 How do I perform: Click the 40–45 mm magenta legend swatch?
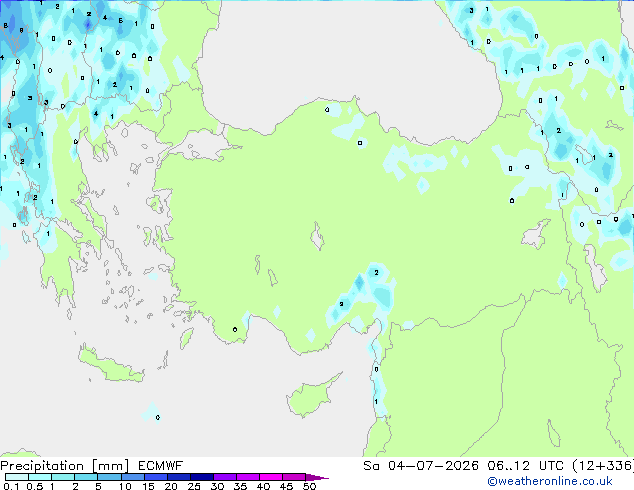pyautogui.click(x=271, y=477)
